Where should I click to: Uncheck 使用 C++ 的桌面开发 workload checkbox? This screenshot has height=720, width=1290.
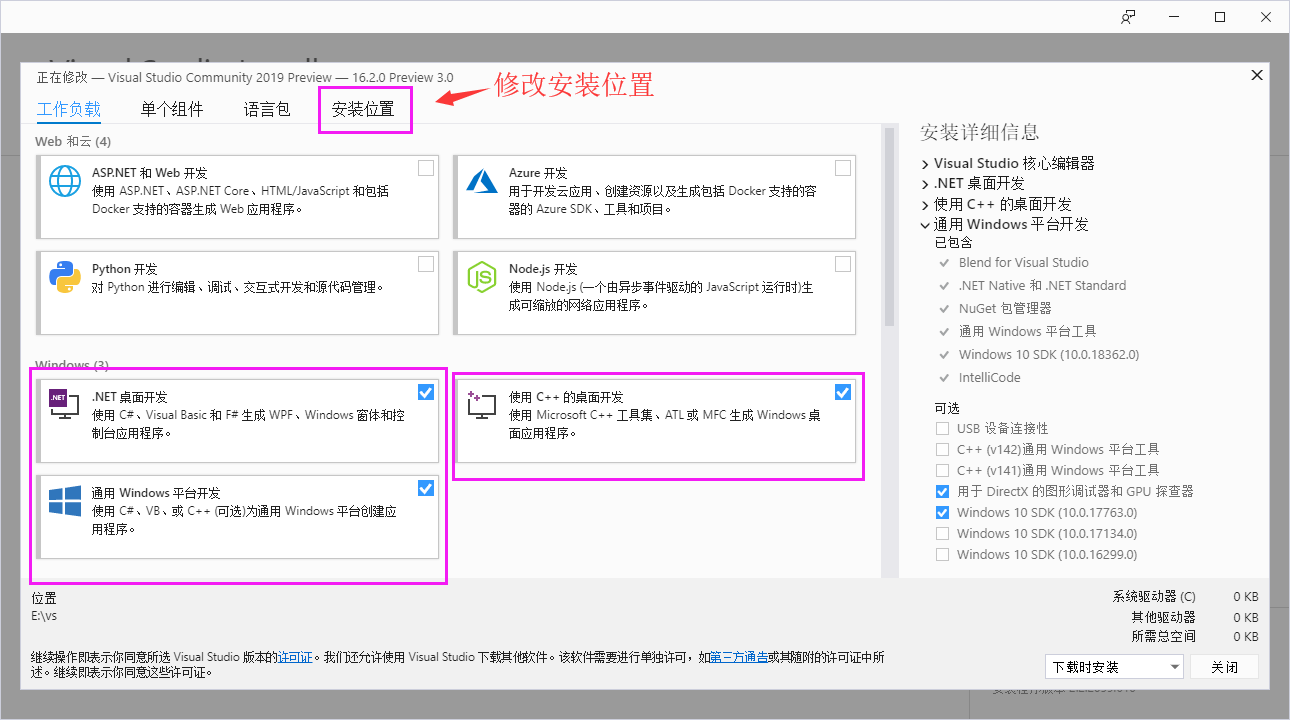[x=843, y=392]
